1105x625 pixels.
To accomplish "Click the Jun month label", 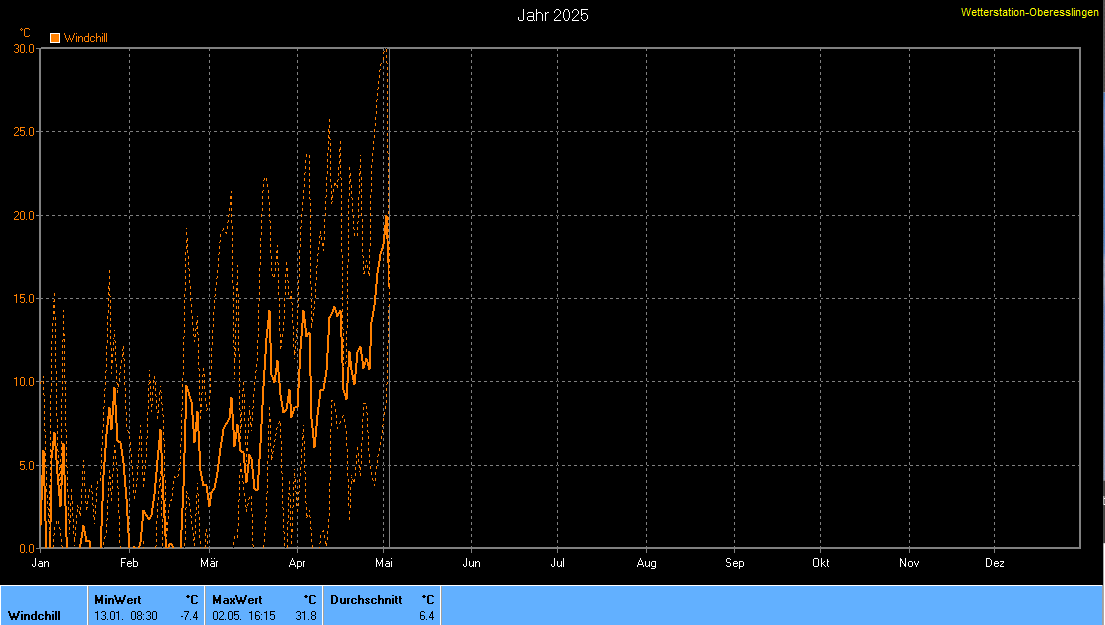I will click(x=471, y=563).
